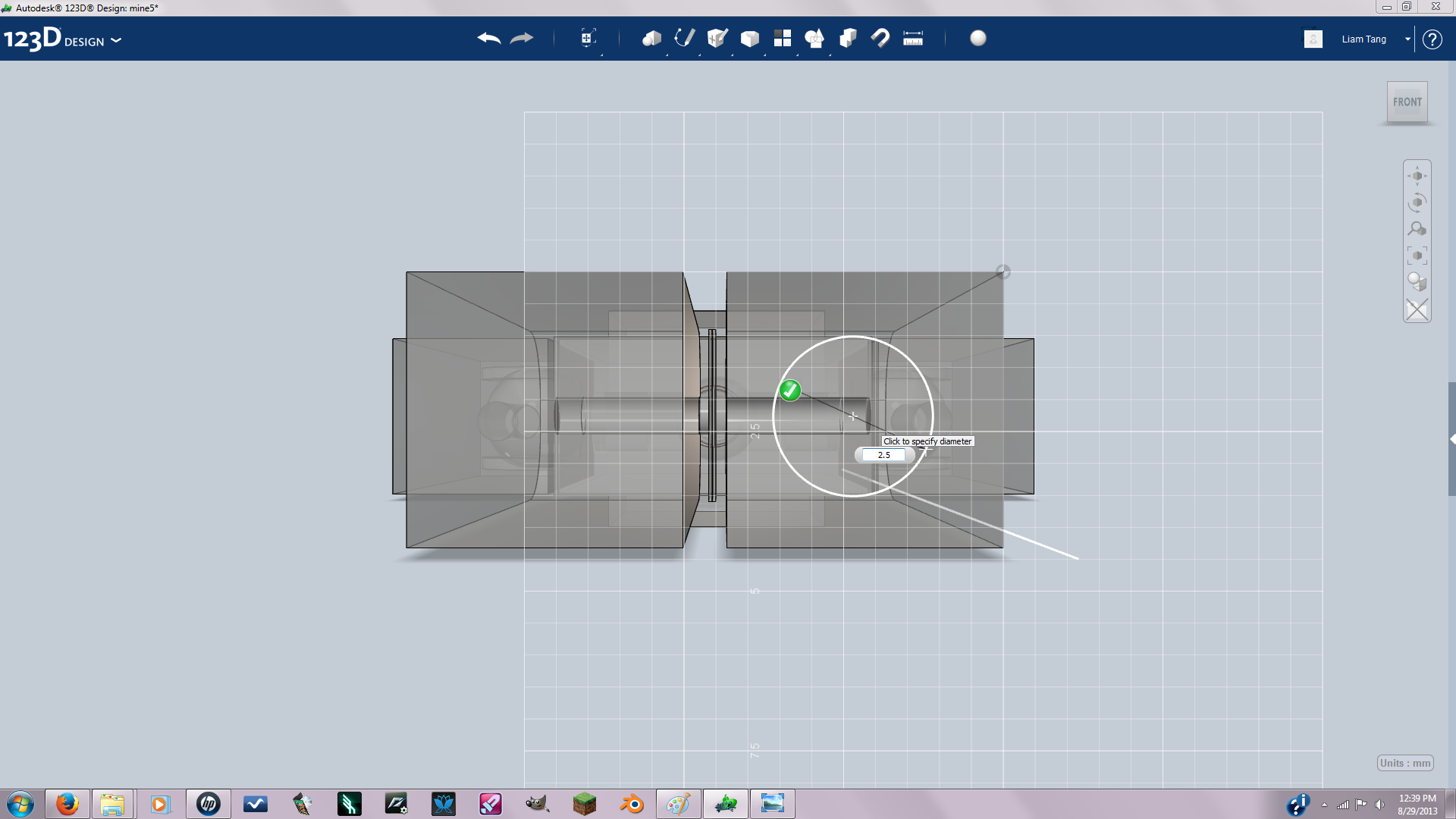Click the volume speaker tray icon
Screen dimensions: 1456x819
click(1379, 805)
